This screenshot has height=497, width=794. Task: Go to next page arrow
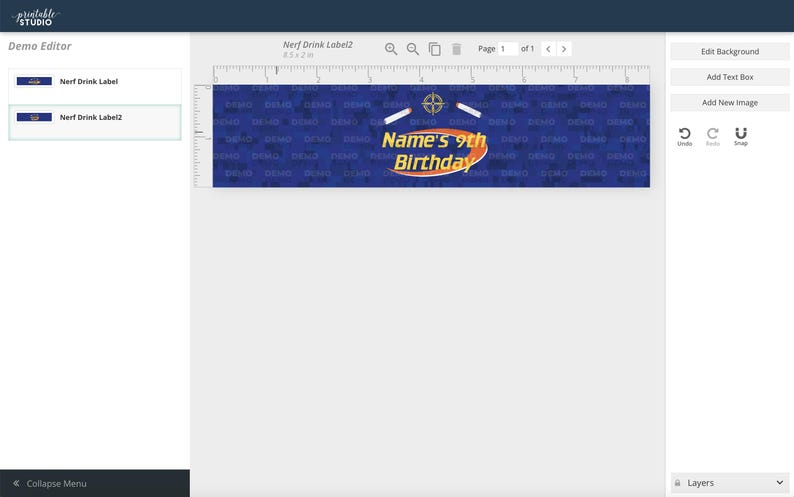(x=564, y=49)
